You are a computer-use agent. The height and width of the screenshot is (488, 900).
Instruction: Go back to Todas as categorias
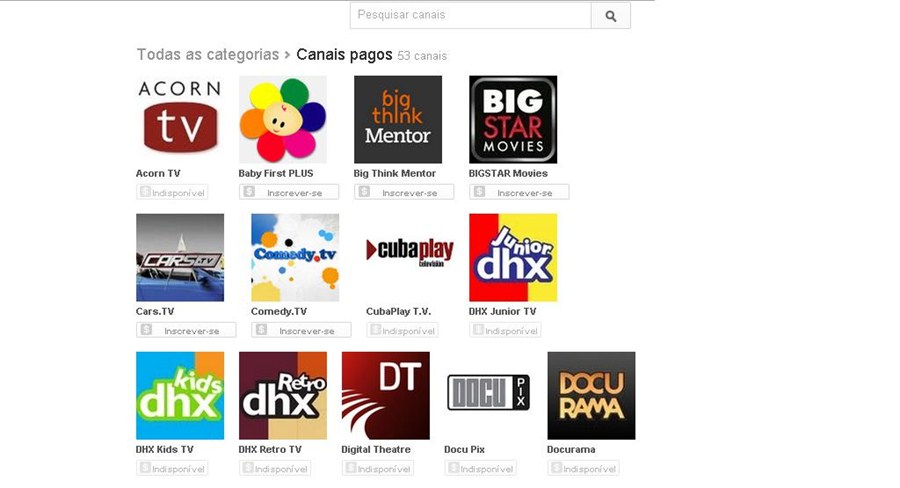207,55
